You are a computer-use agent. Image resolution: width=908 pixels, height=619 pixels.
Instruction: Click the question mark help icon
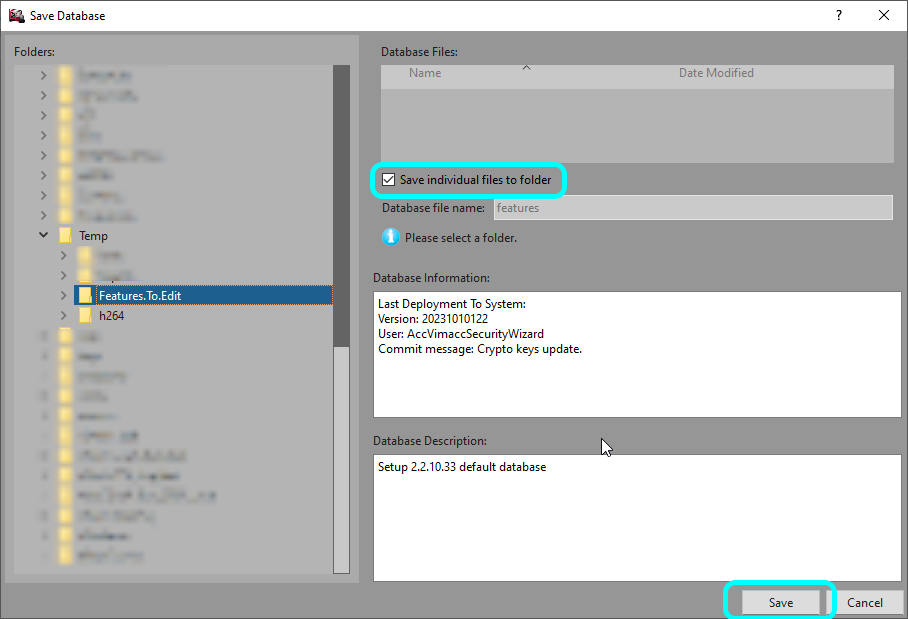(838, 15)
